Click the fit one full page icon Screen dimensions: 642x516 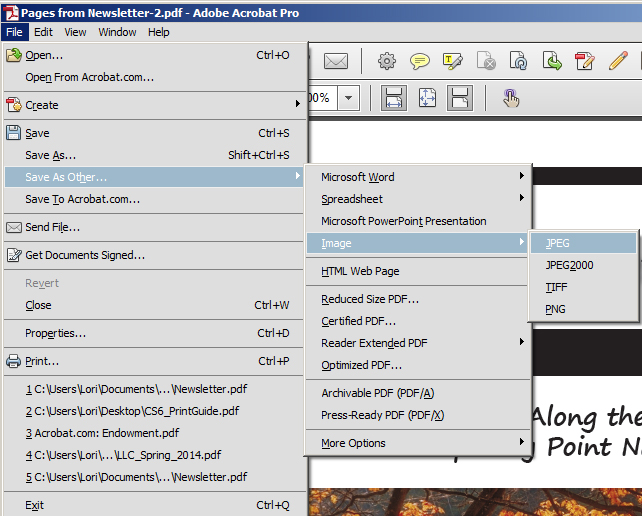[x=427, y=98]
